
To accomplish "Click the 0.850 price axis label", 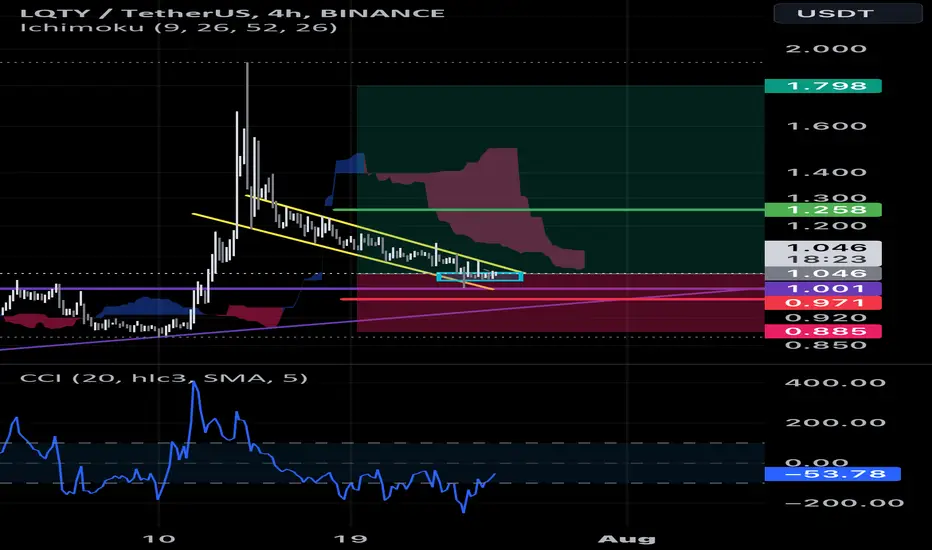I will [x=826, y=345].
